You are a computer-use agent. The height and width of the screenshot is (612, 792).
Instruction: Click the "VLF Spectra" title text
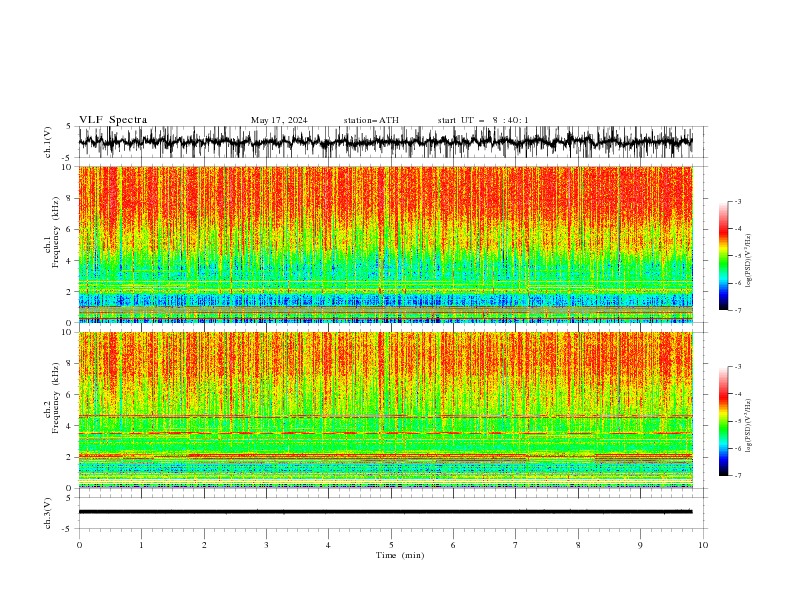point(113,120)
